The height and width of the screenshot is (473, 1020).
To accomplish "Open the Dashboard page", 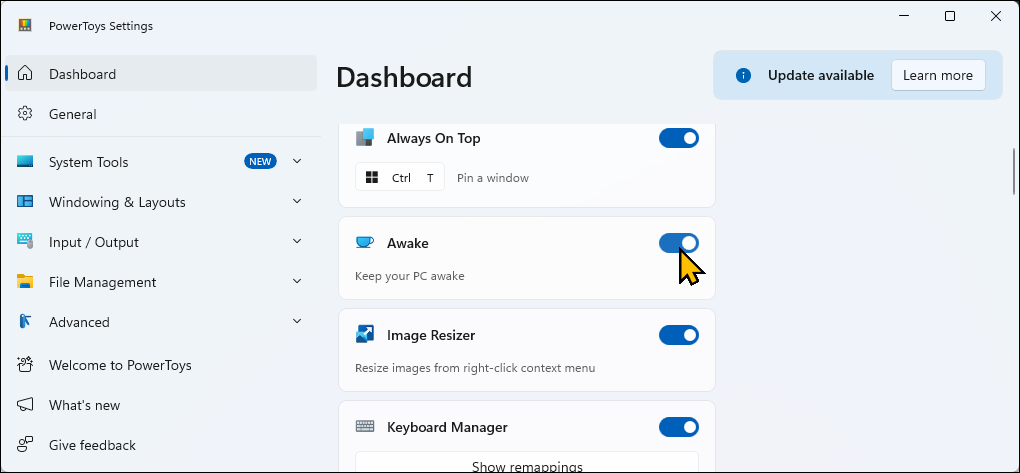I will pyautogui.click(x=161, y=74).
